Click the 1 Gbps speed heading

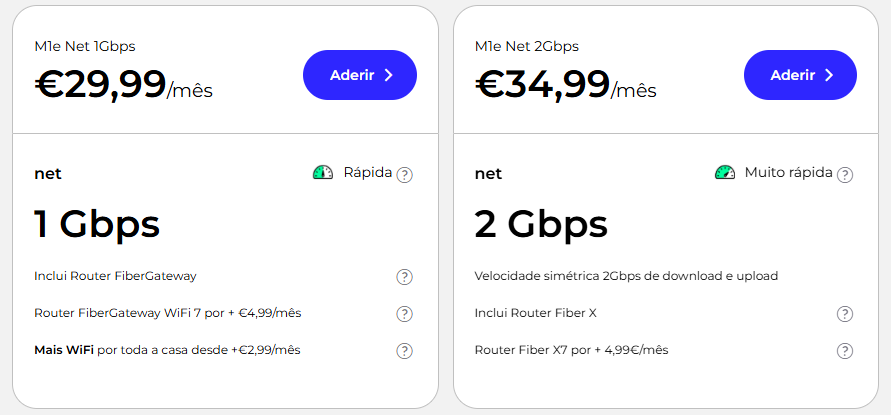point(97,224)
